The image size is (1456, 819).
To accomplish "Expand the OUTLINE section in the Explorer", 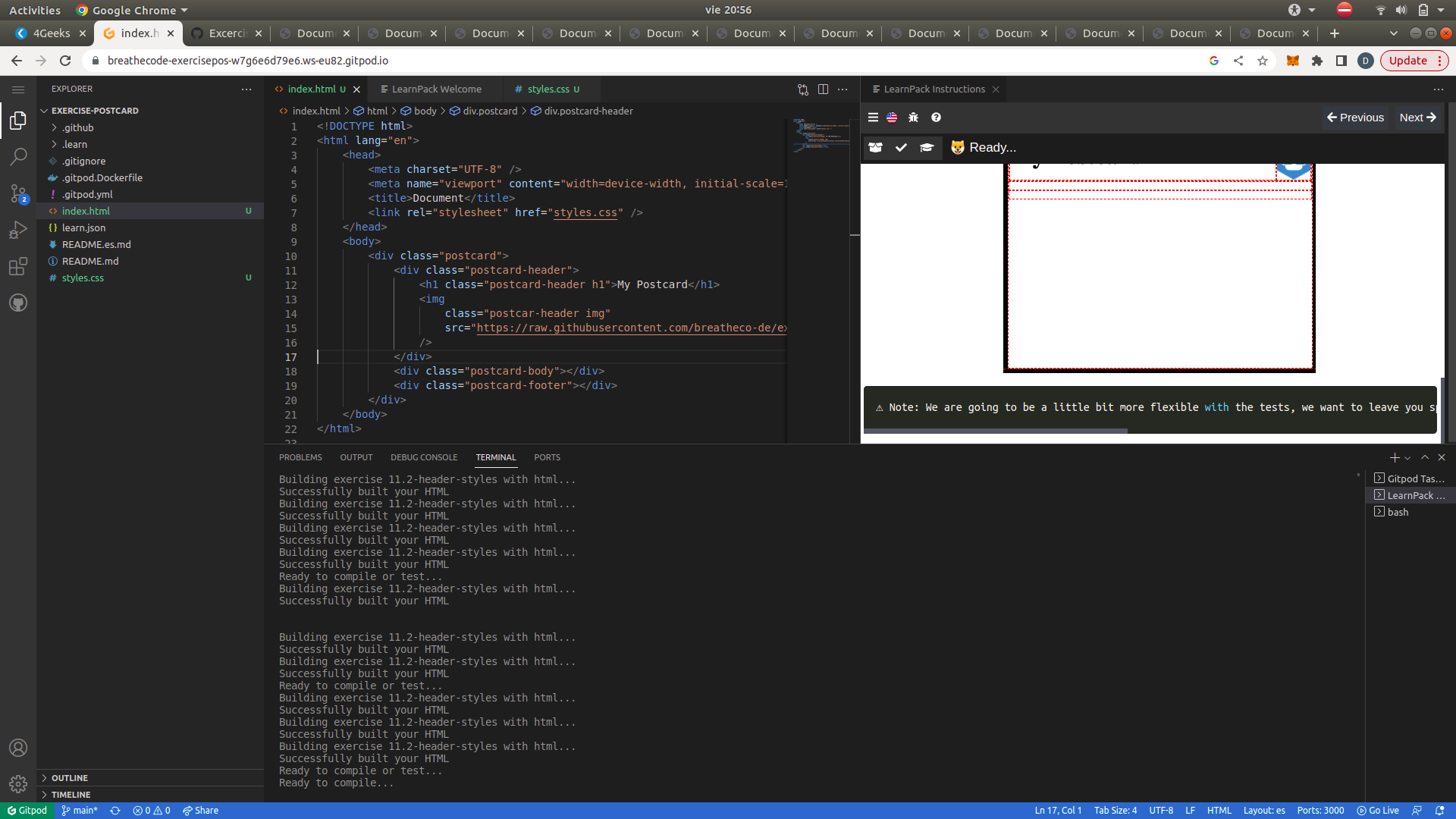I will [68, 777].
